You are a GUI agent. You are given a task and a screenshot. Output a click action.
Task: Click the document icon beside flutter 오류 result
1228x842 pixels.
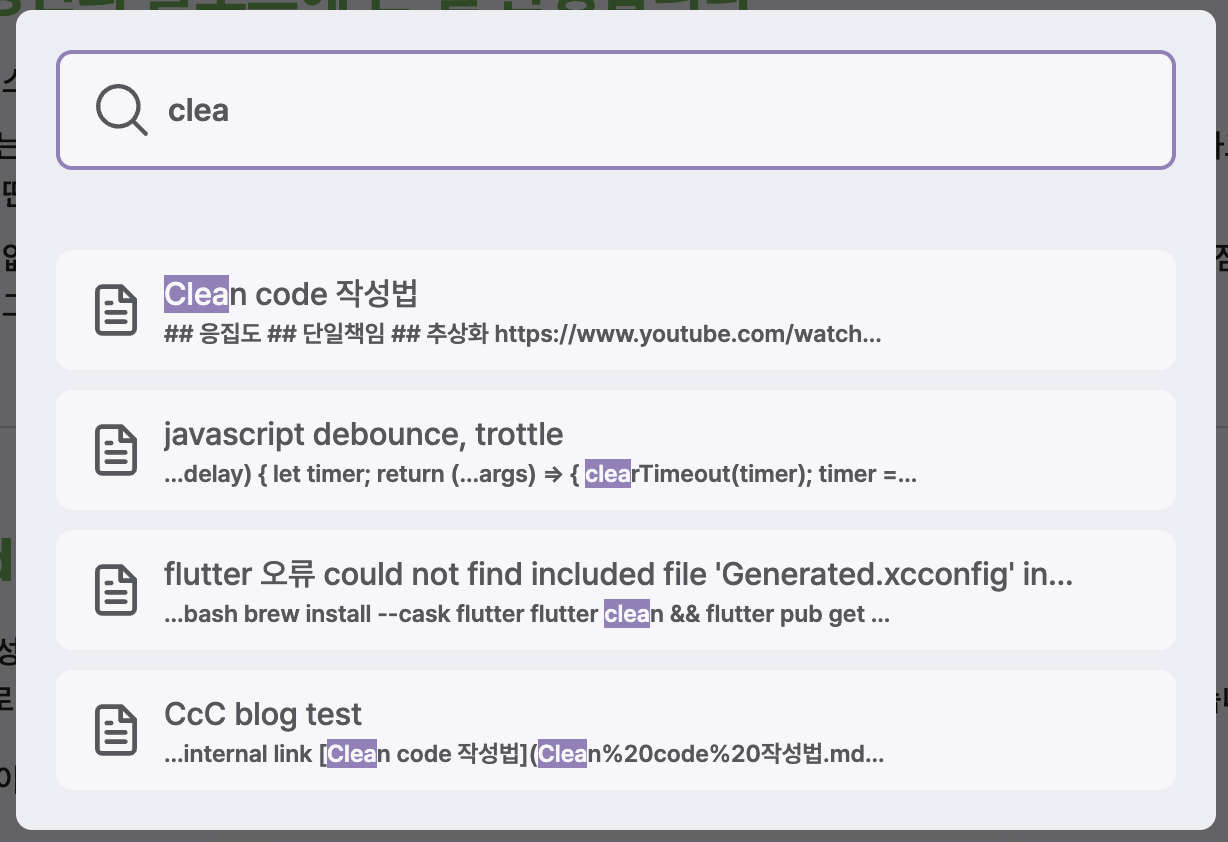point(116,590)
